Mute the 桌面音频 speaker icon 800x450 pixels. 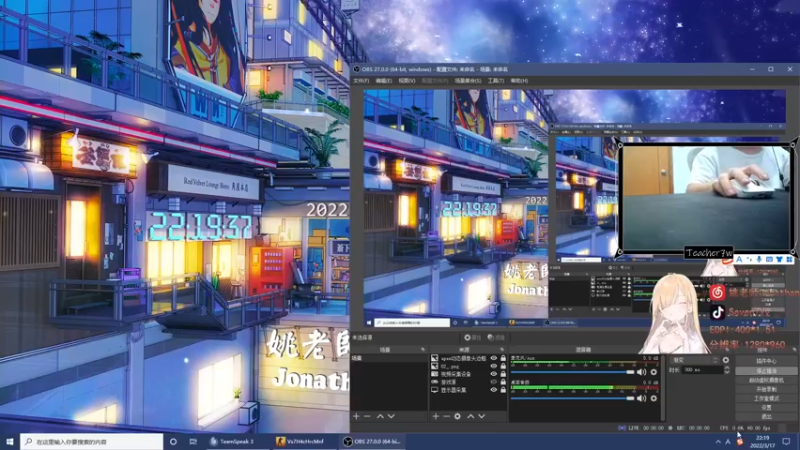coord(641,398)
